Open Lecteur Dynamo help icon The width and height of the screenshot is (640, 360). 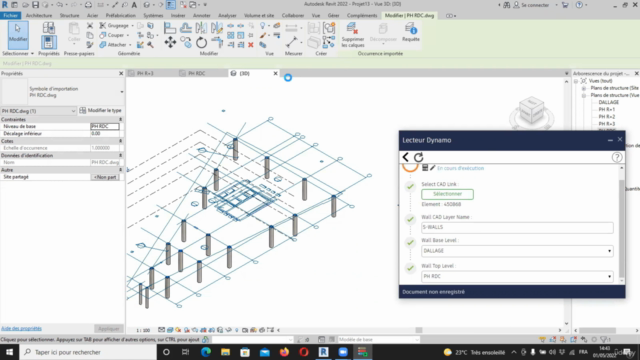click(x=617, y=157)
